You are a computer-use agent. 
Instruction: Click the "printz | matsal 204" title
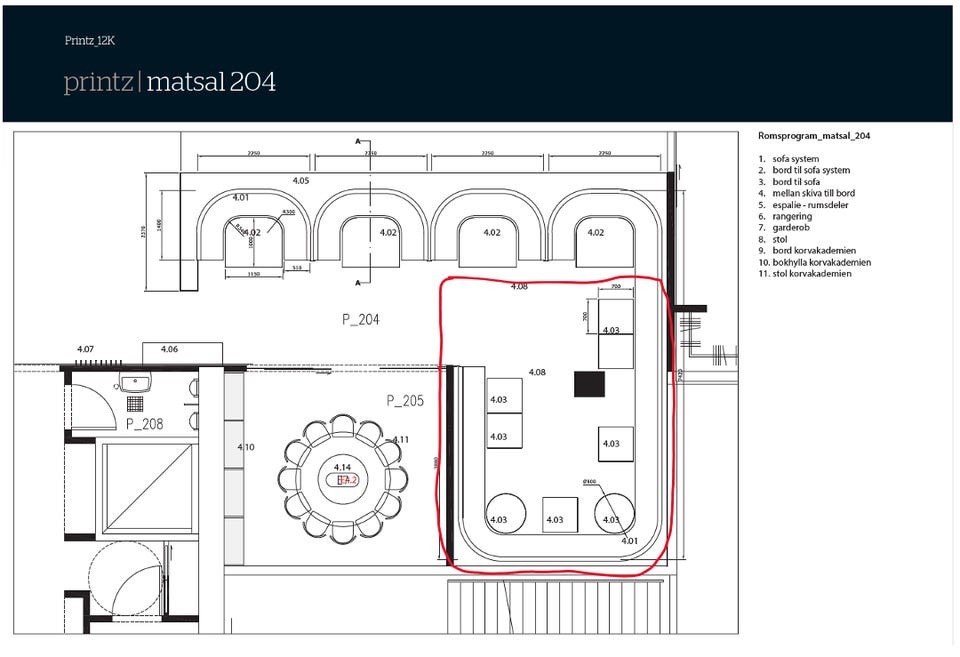pyautogui.click(x=170, y=81)
